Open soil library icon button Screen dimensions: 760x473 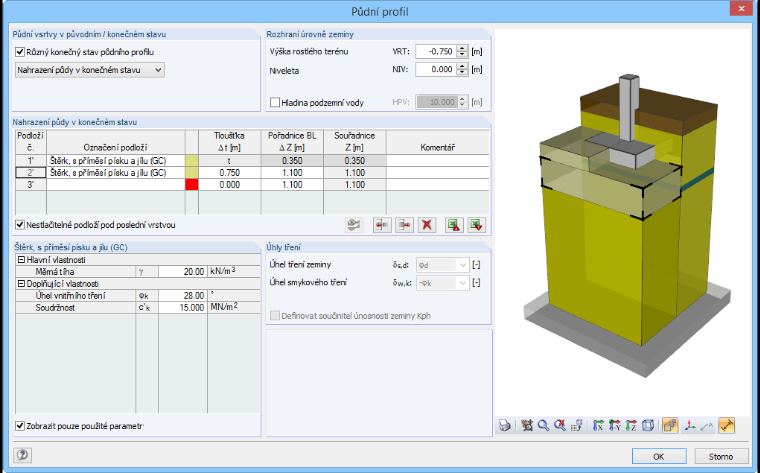tap(354, 225)
